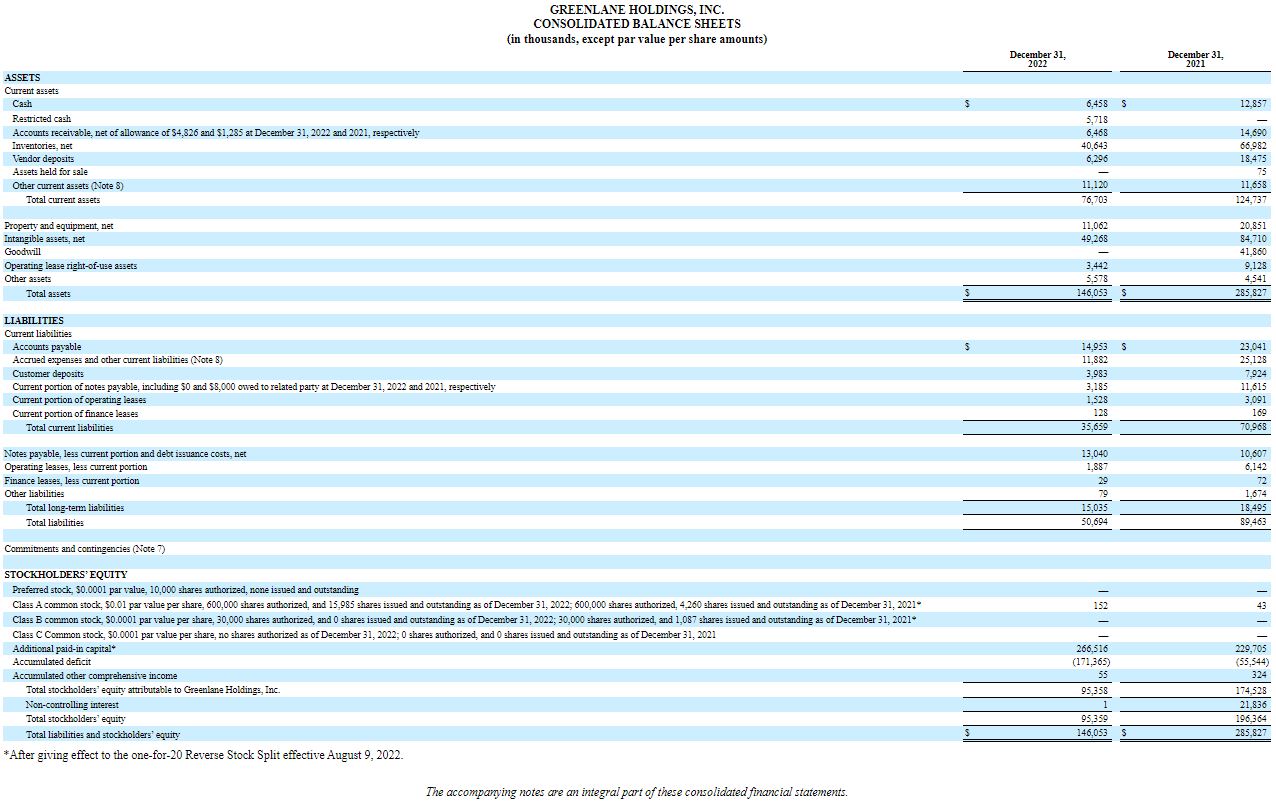This screenshot has height=802, width=1276.
Task: Click Commitments and contingencies (Note 7)
Action: click(84, 549)
